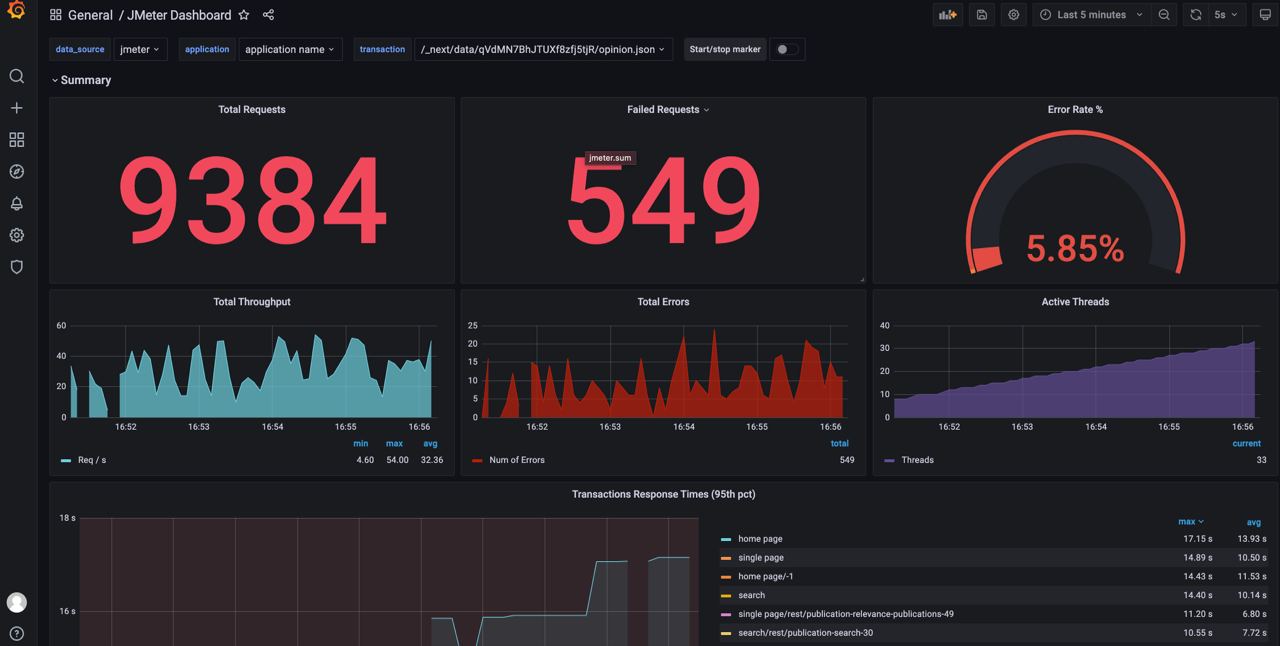1280x646 pixels.
Task: Open the transaction opinion.json dropdown
Action: (543, 49)
